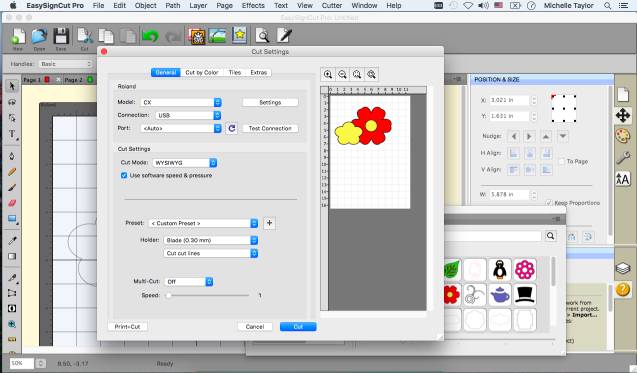Click the Print+Cut button

(127, 327)
